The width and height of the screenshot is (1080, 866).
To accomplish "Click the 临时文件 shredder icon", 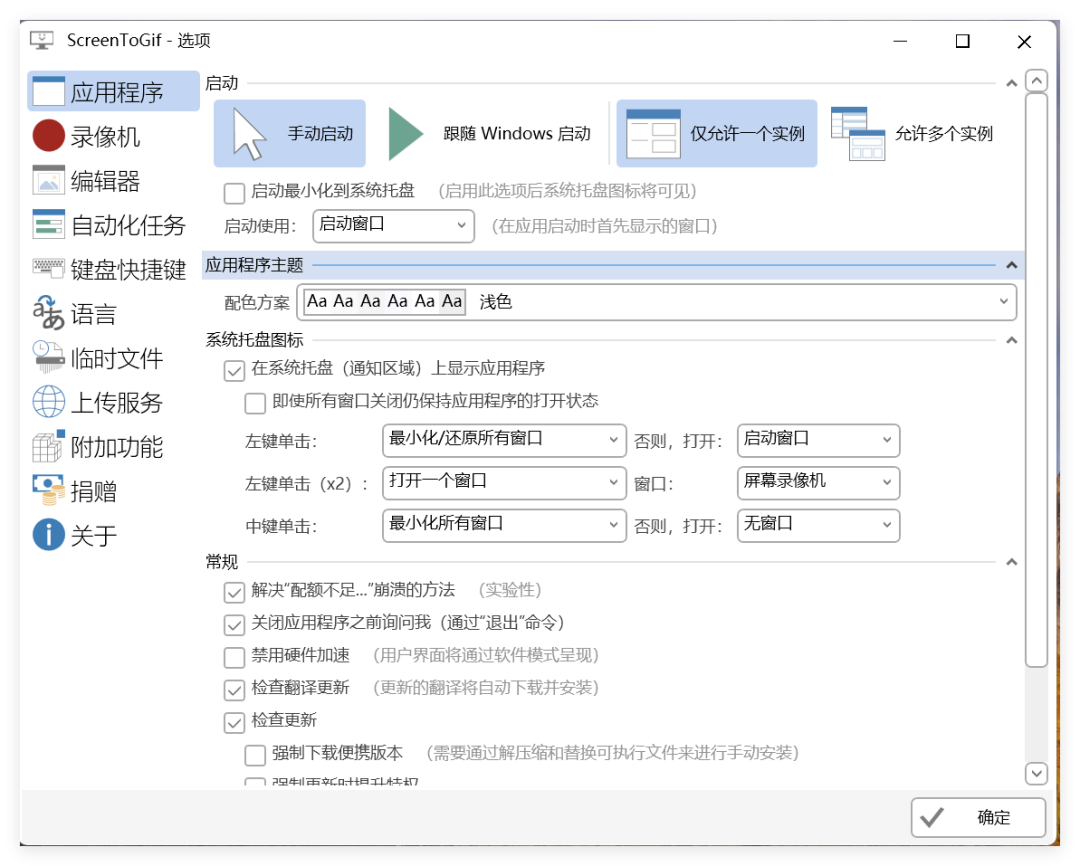I will pyautogui.click(x=48, y=357).
